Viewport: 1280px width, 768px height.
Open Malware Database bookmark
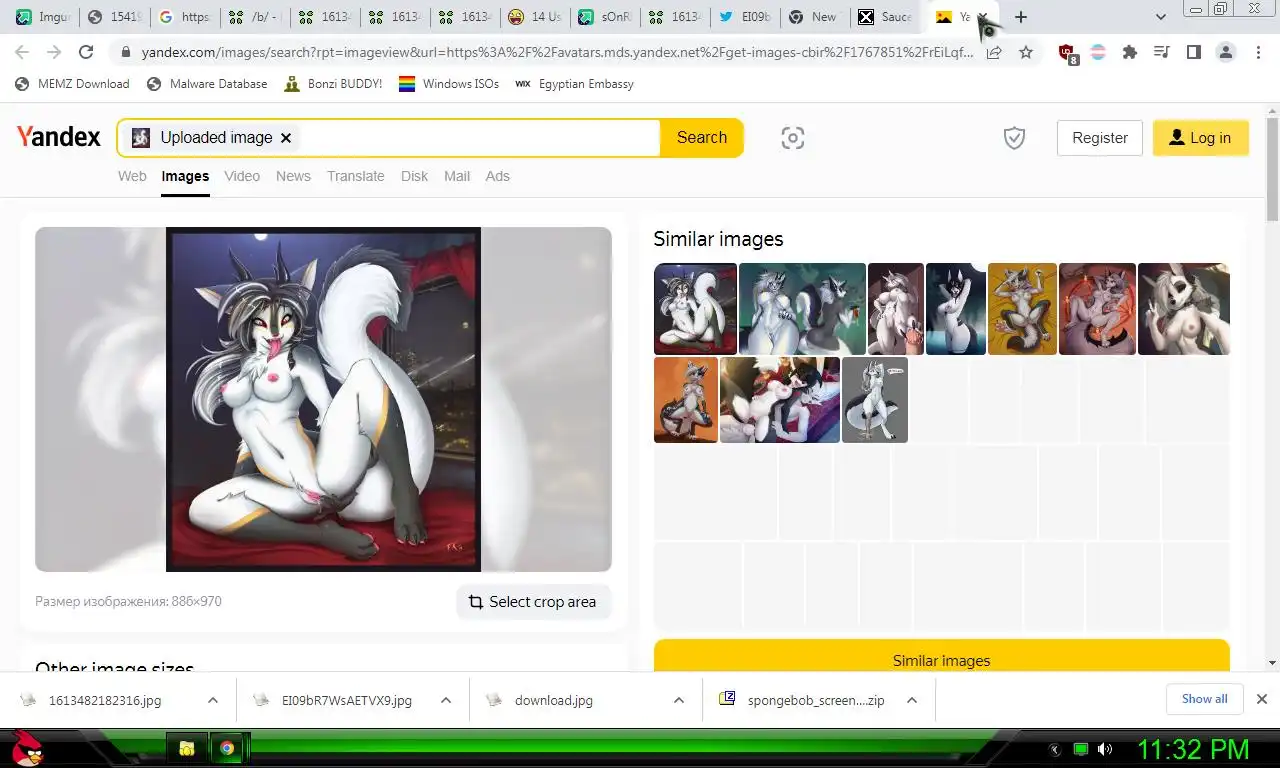[x=207, y=84]
